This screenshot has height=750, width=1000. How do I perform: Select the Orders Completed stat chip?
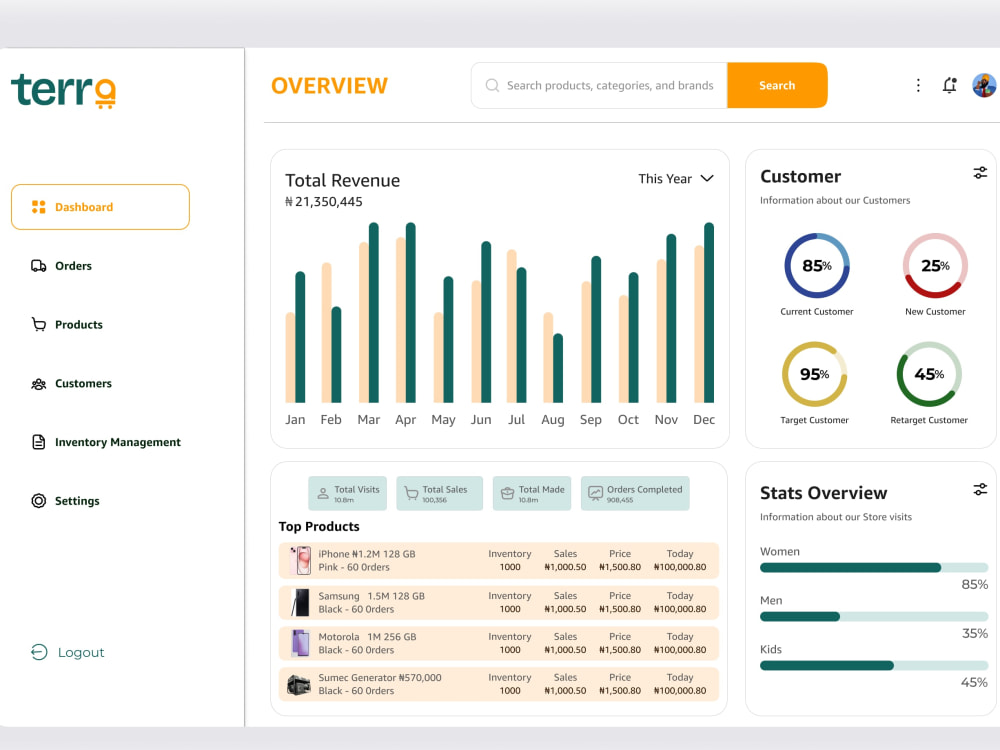pos(635,493)
